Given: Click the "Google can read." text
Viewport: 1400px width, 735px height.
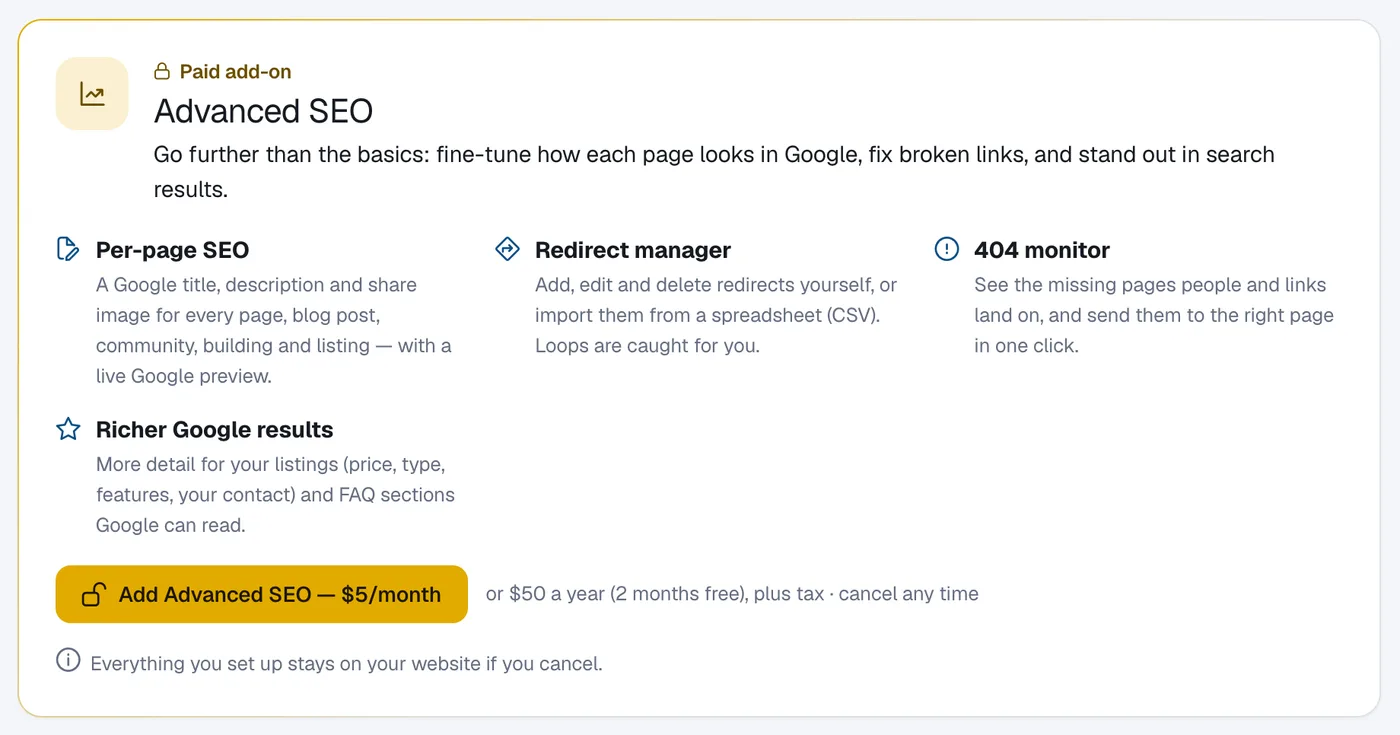Looking at the screenshot, I should (171, 525).
